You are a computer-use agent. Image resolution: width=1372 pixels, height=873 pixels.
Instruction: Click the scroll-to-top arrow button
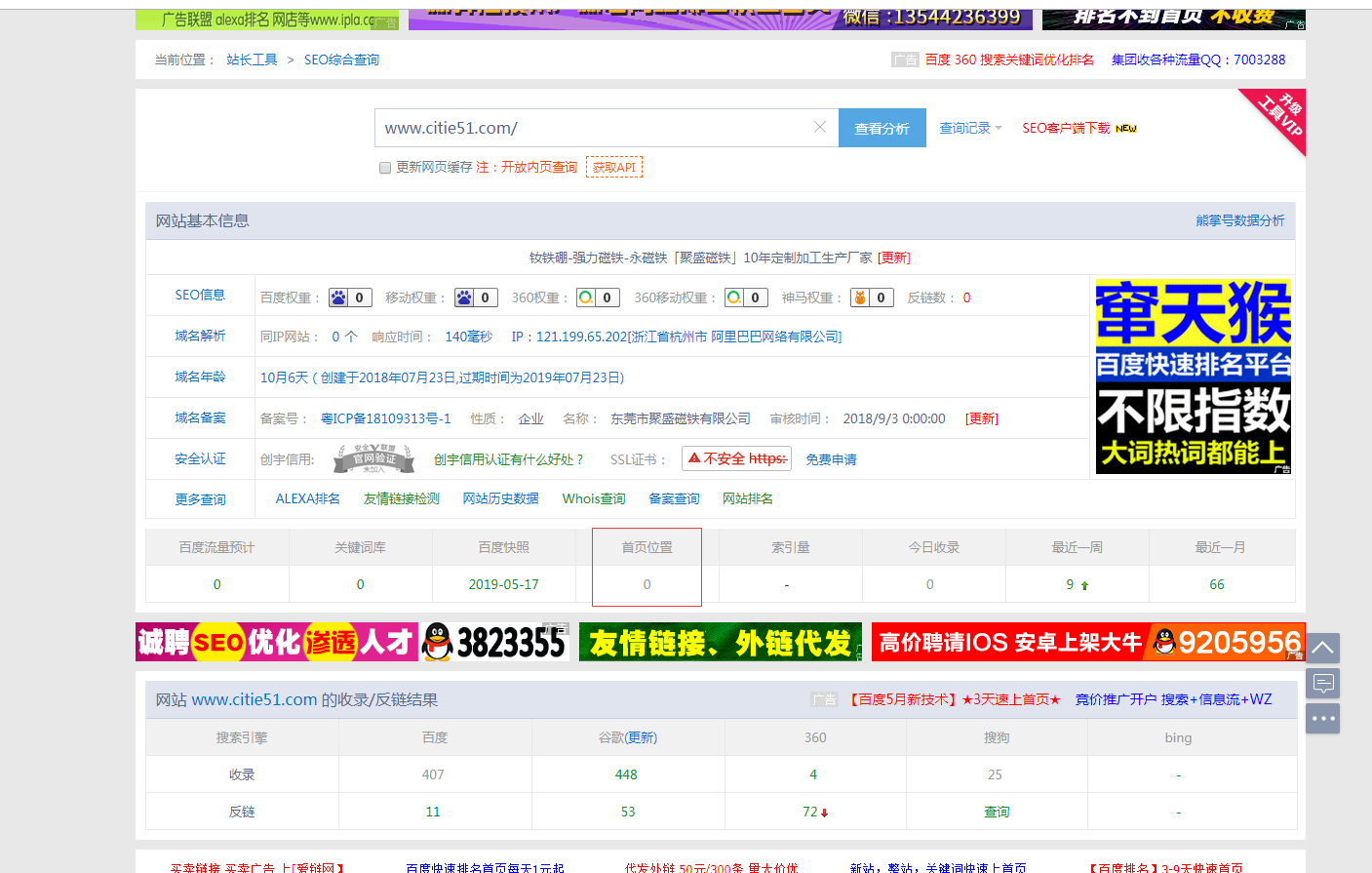[x=1322, y=648]
